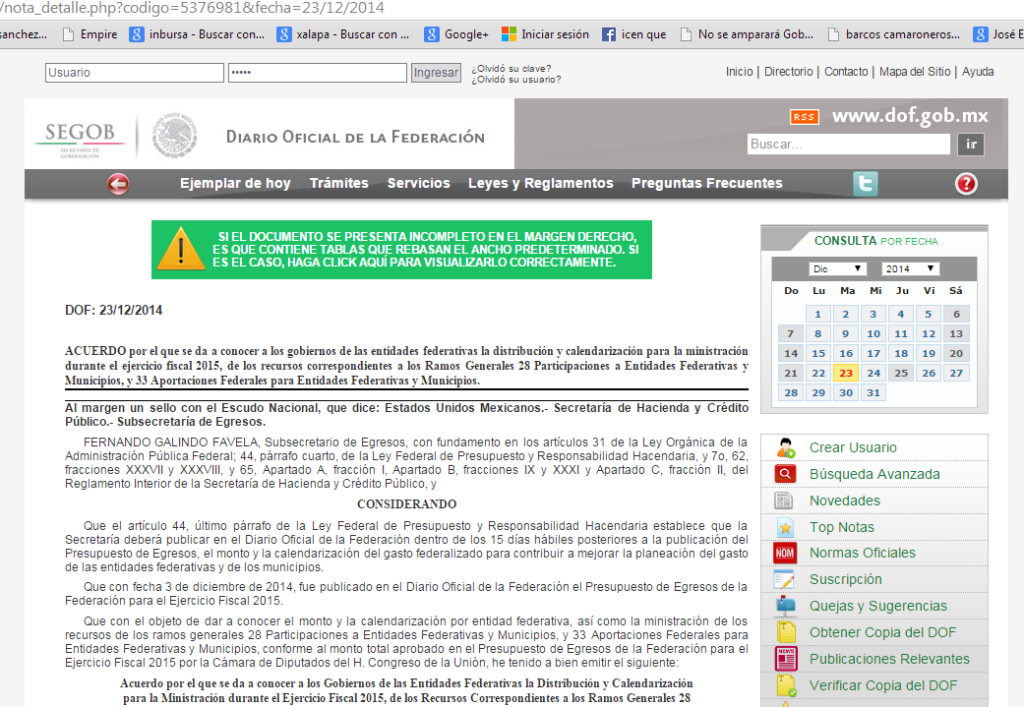Open the Servicios menu
The image size is (1024, 707).
[x=419, y=183]
